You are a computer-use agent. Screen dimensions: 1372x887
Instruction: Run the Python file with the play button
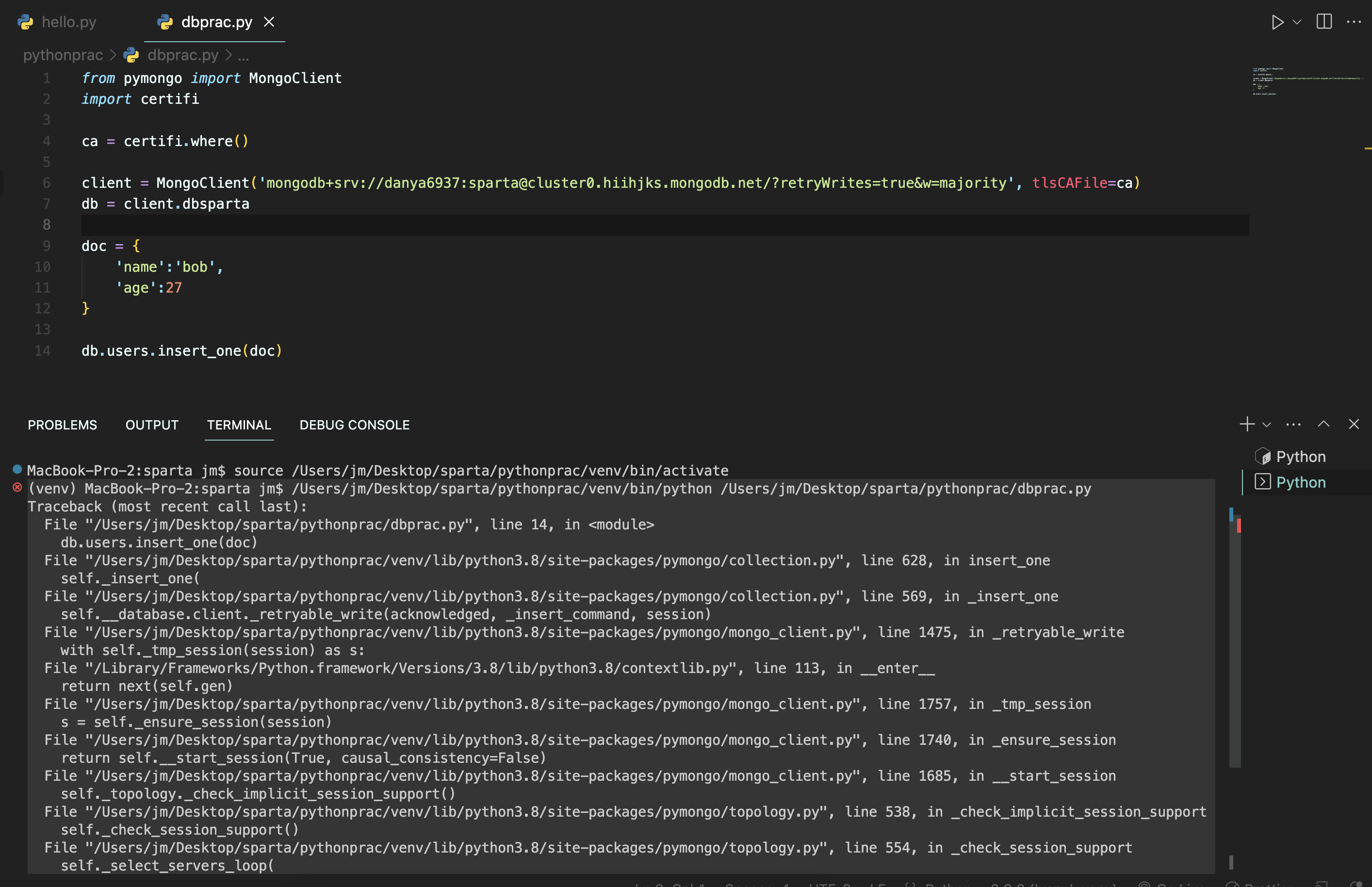click(1277, 22)
